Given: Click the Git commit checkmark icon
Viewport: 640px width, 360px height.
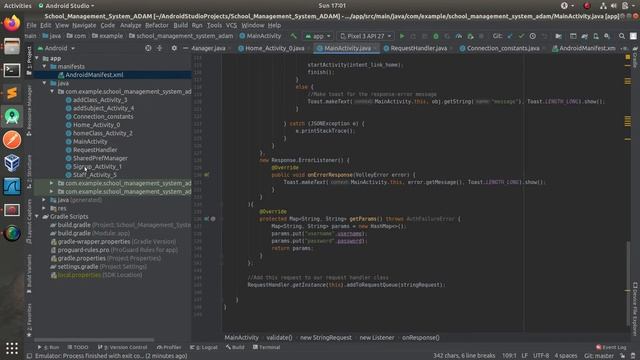Looking at the screenshot, I should tap(521, 36).
